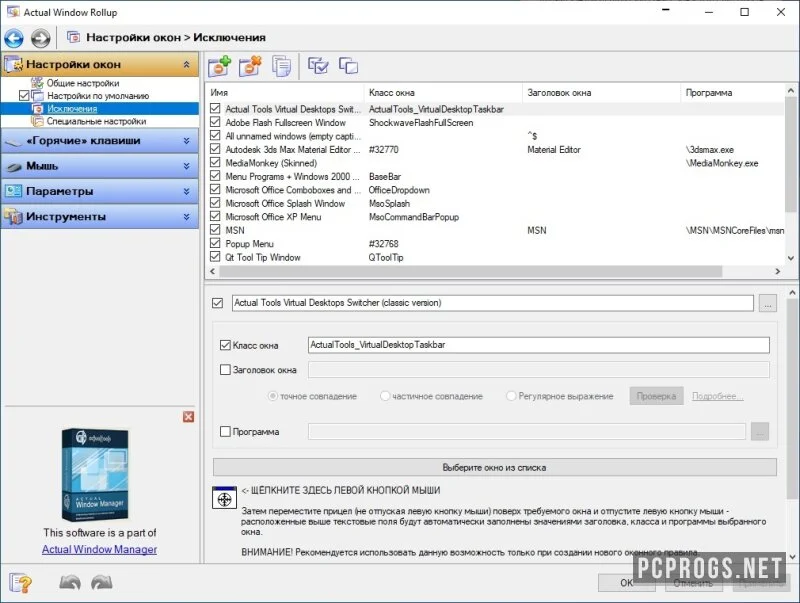
Task: Select the Регулярное выражение radio button
Action: 511,396
